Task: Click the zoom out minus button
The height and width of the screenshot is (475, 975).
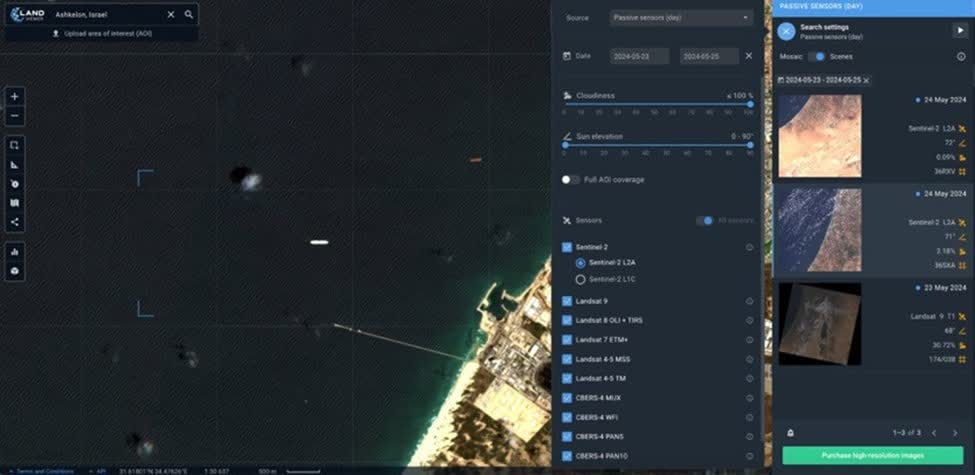Action: pyautogui.click(x=15, y=116)
